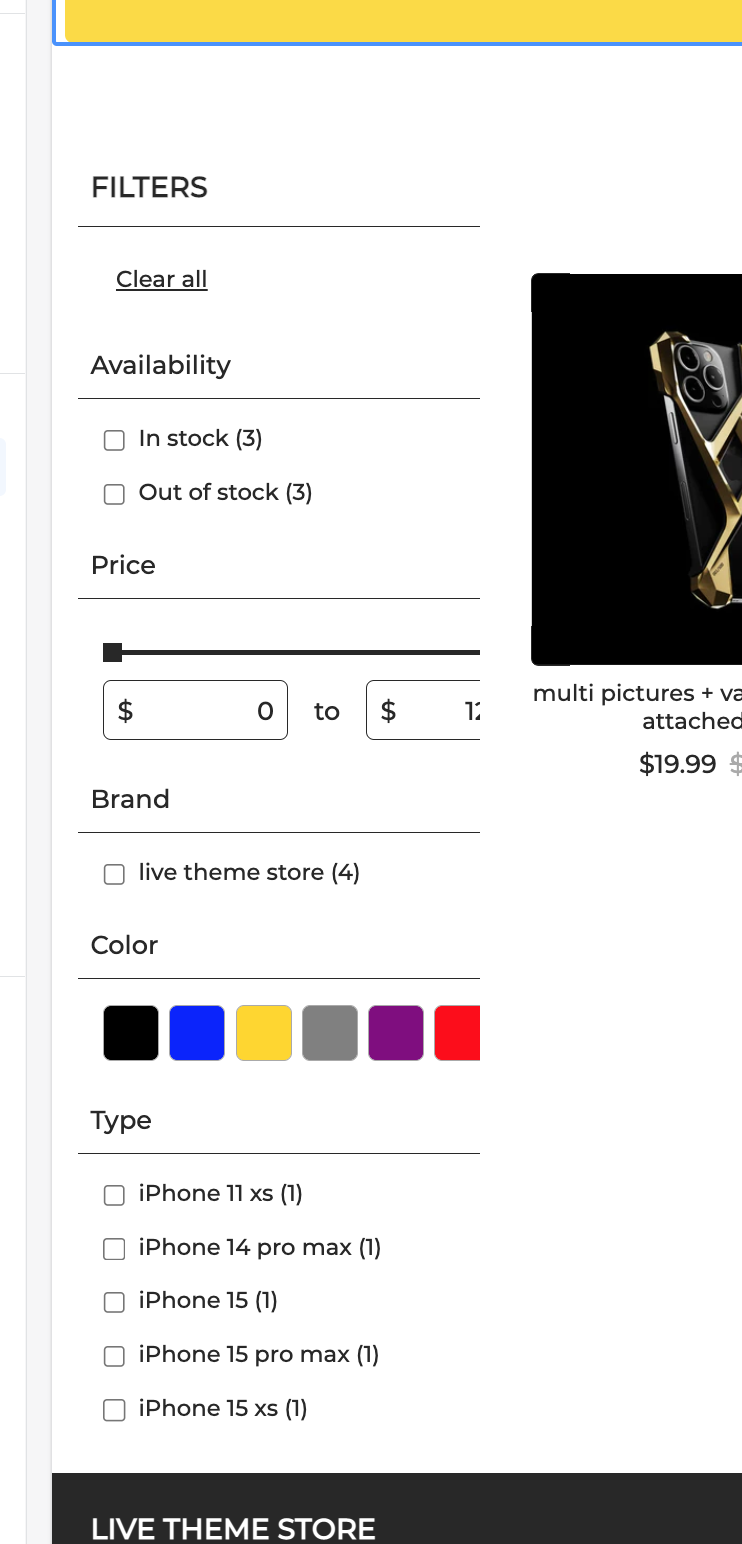Open the gold phone case product image

click(636, 469)
